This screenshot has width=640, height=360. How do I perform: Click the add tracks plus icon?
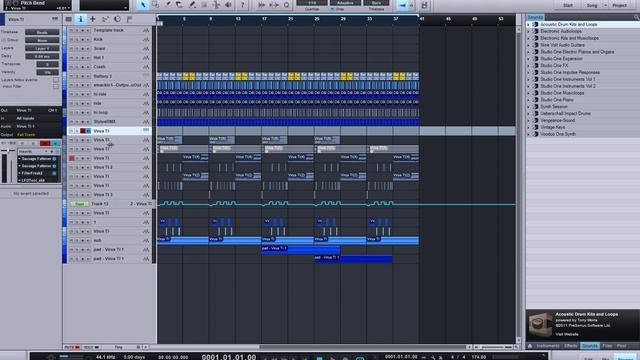click(x=93, y=19)
